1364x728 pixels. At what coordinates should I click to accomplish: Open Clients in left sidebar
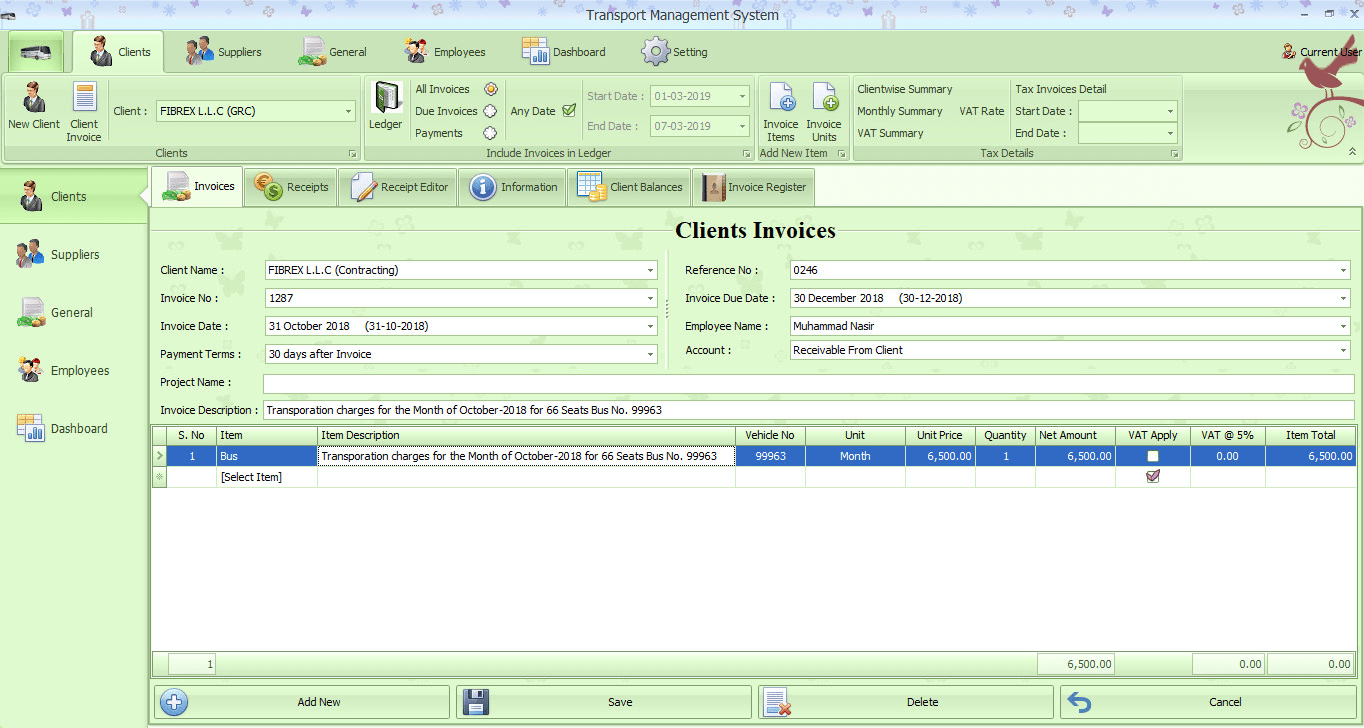pyautogui.click(x=74, y=197)
